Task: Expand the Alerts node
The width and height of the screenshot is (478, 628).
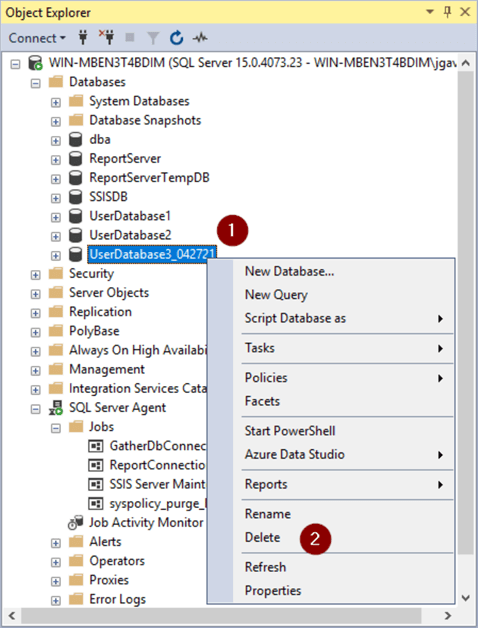Action: (x=56, y=543)
